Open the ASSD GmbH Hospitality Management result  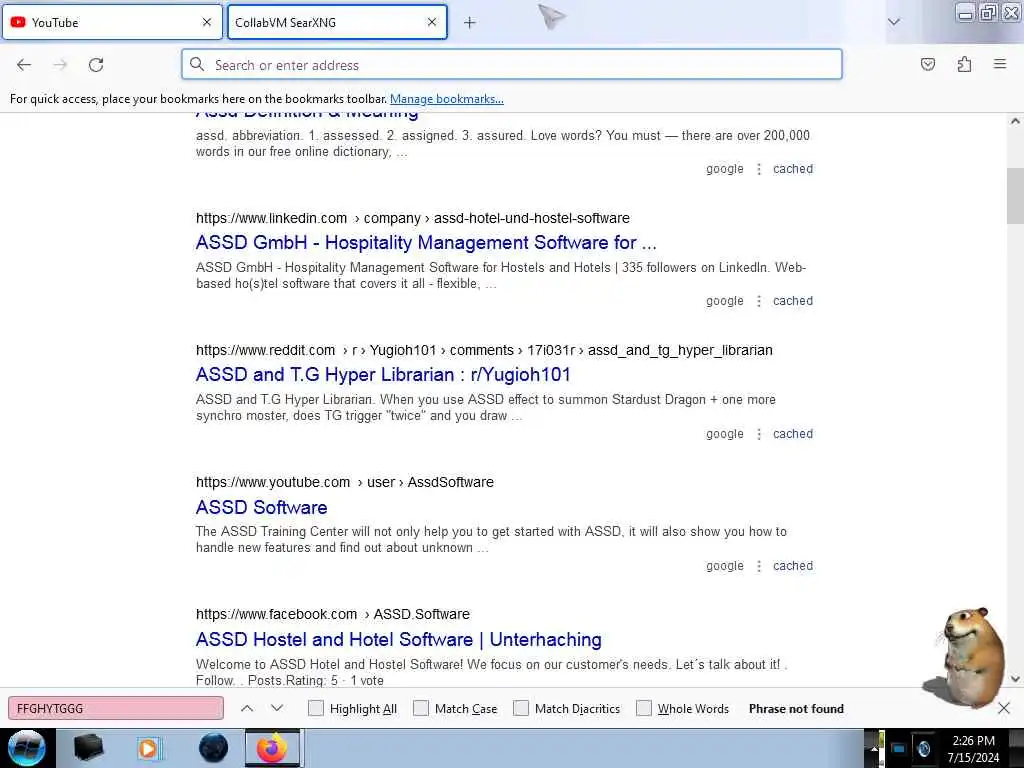pyautogui.click(x=426, y=242)
